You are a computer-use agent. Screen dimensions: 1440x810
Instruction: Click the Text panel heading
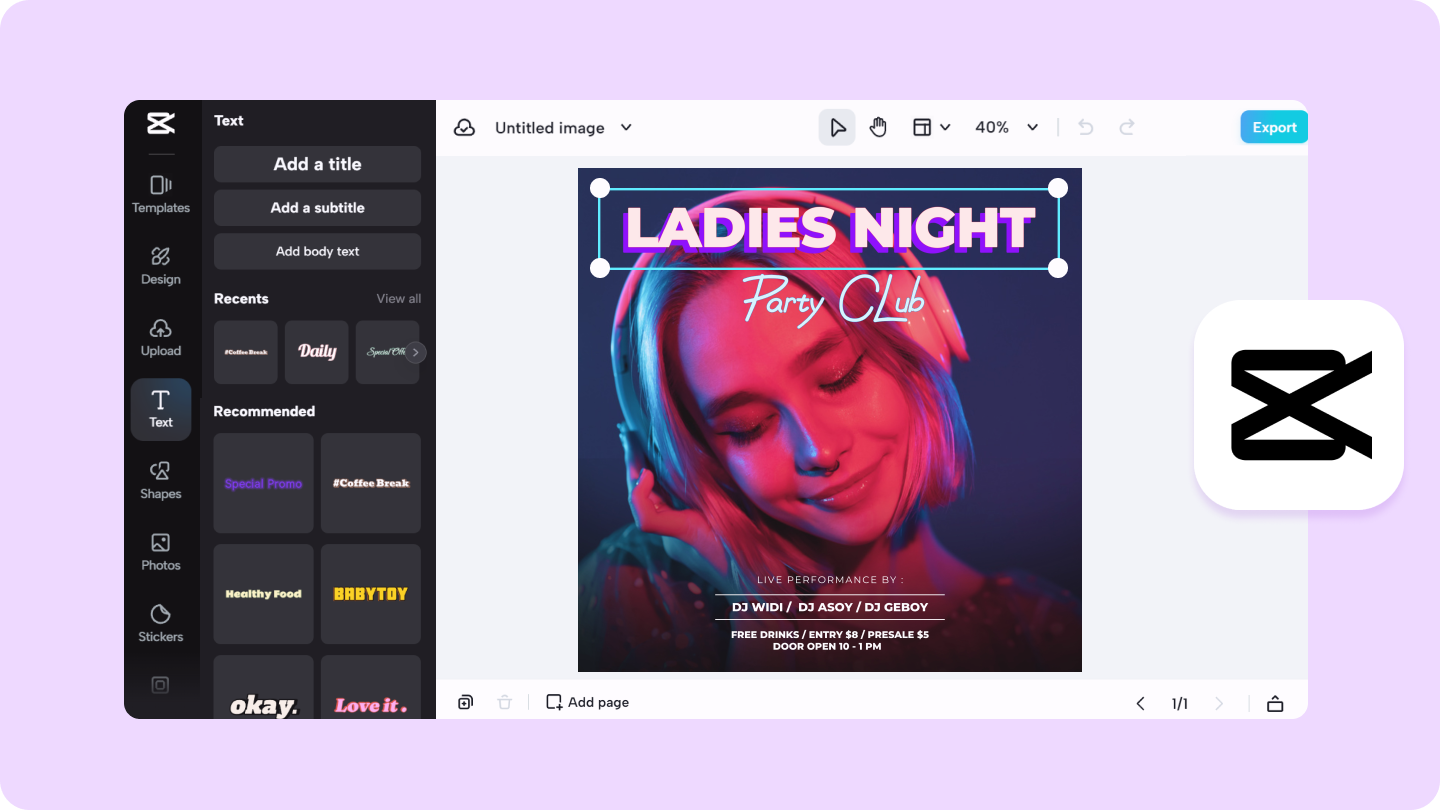coord(229,120)
